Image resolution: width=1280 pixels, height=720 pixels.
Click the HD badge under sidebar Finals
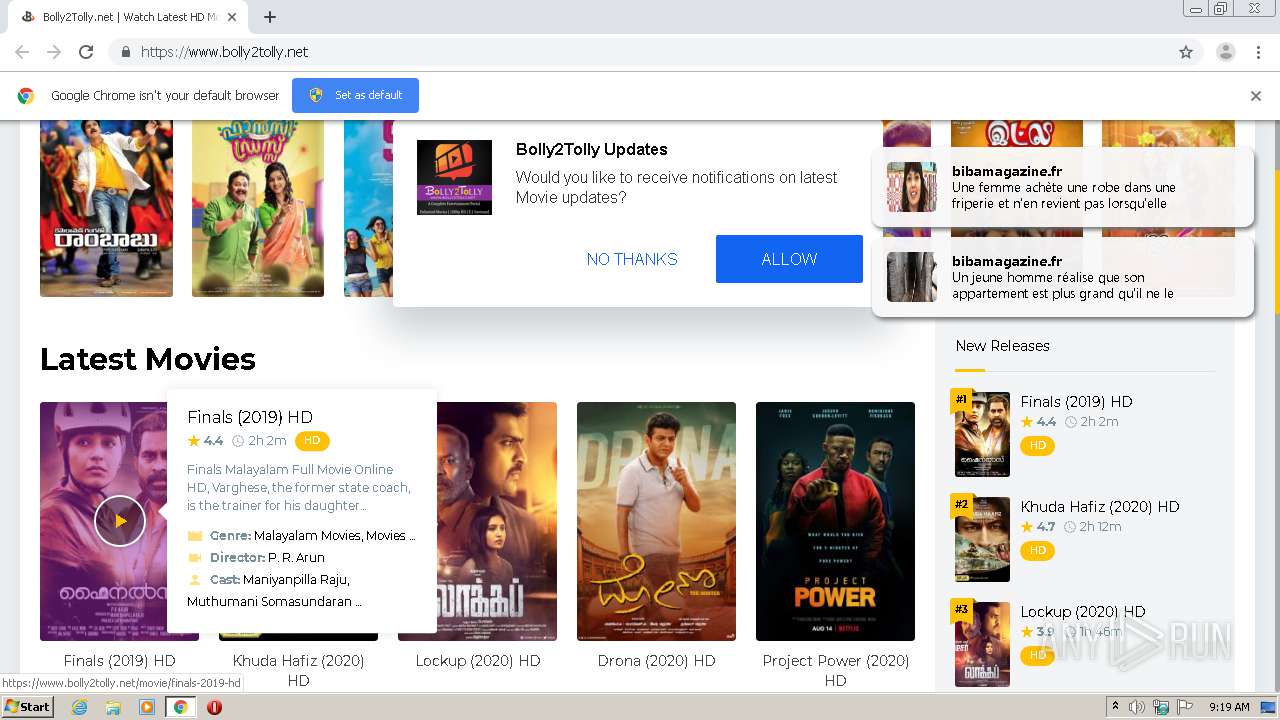(x=1037, y=445)
